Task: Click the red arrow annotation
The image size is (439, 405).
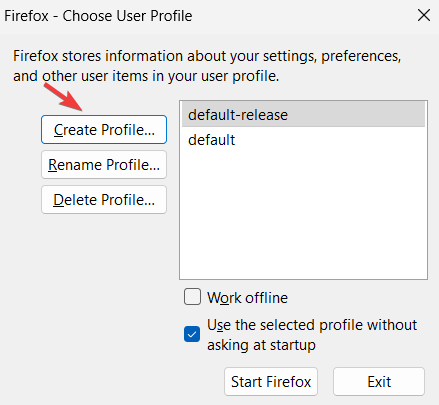Action: point(63,97)
